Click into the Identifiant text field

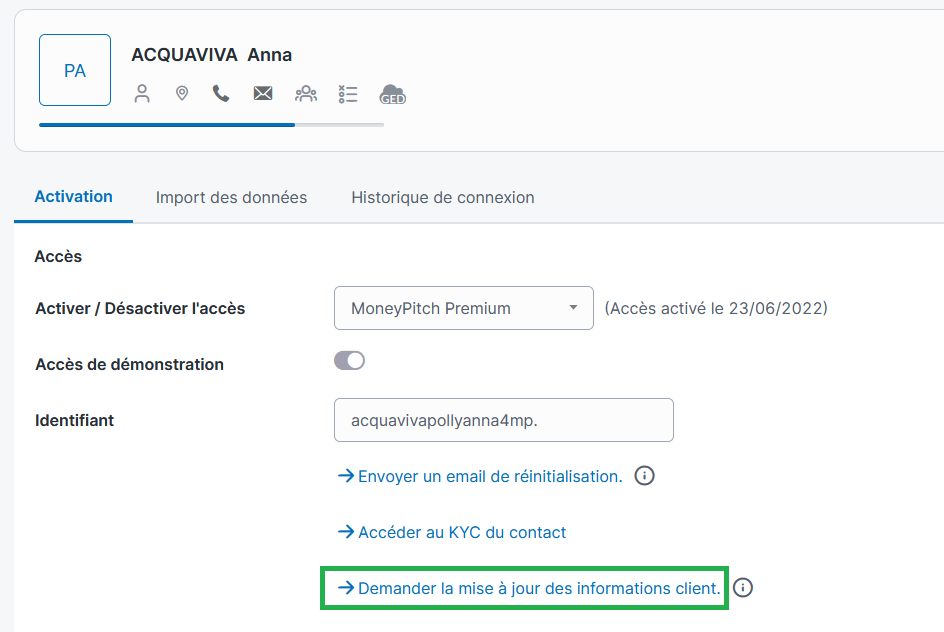pyautogui.click(x=503, y=420)
